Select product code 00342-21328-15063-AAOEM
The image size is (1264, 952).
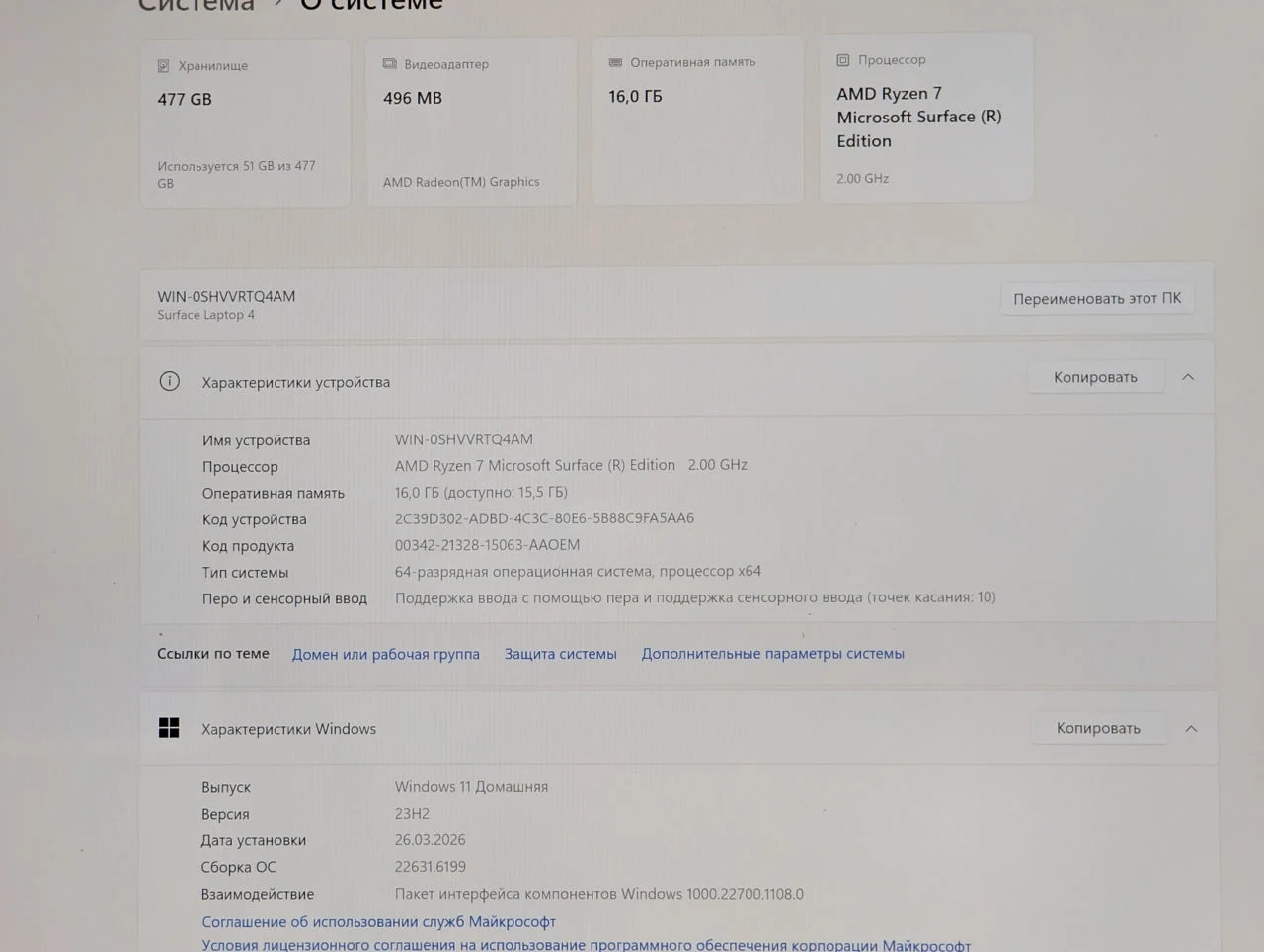488,545
